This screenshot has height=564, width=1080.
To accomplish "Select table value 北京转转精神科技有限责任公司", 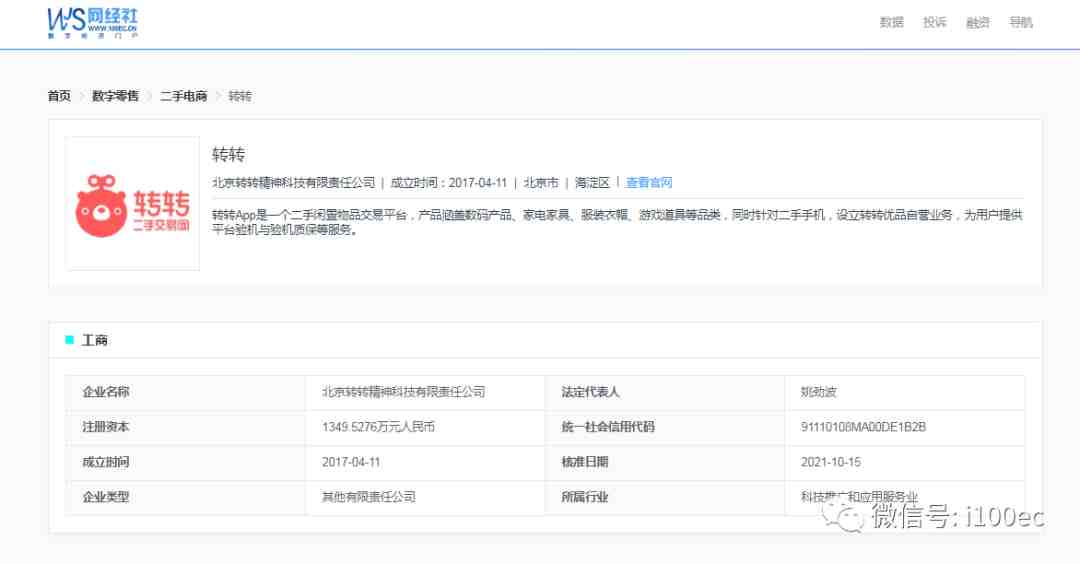I will coord(404,392).
